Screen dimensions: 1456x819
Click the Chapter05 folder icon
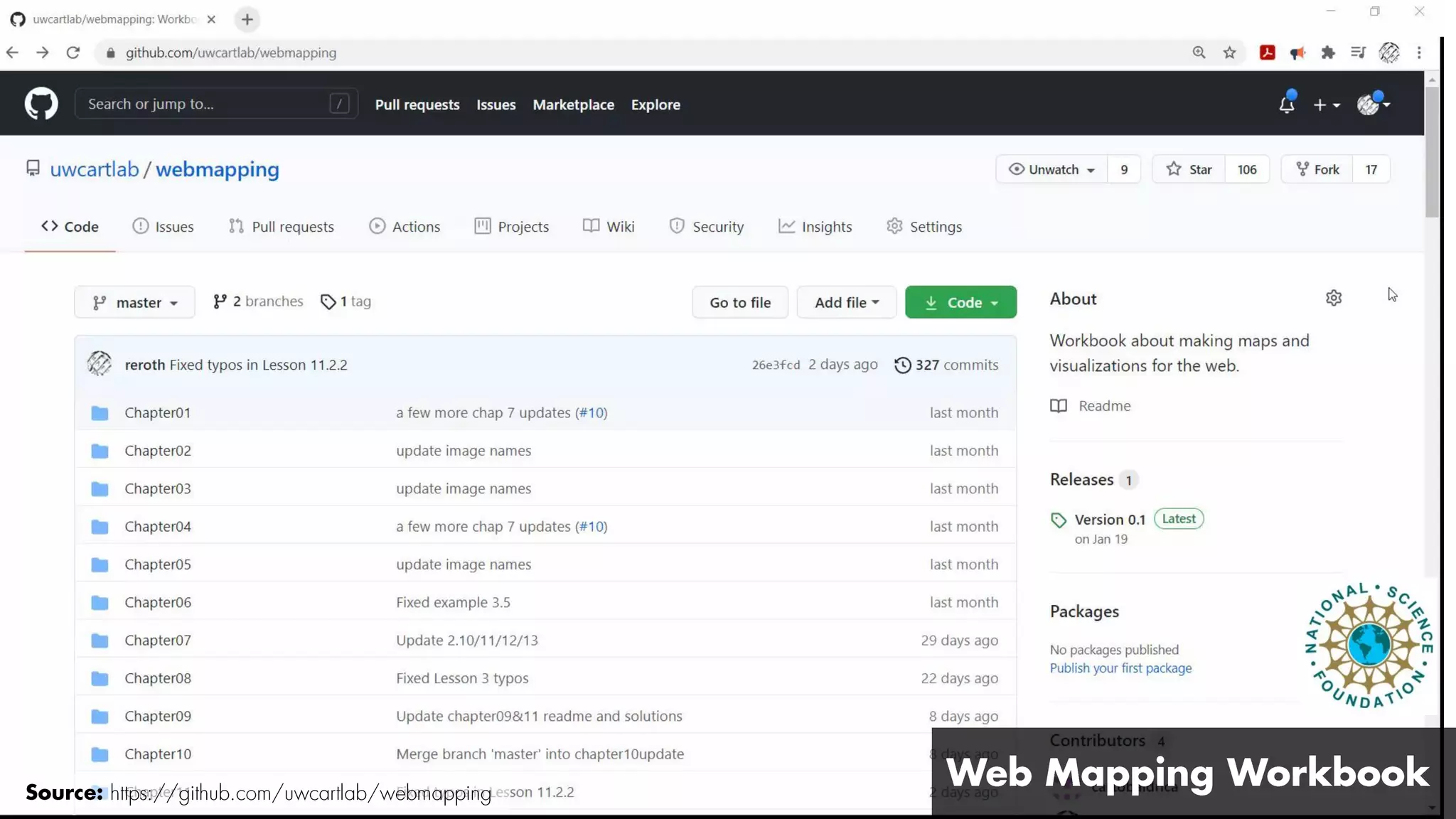click(100, 564)
